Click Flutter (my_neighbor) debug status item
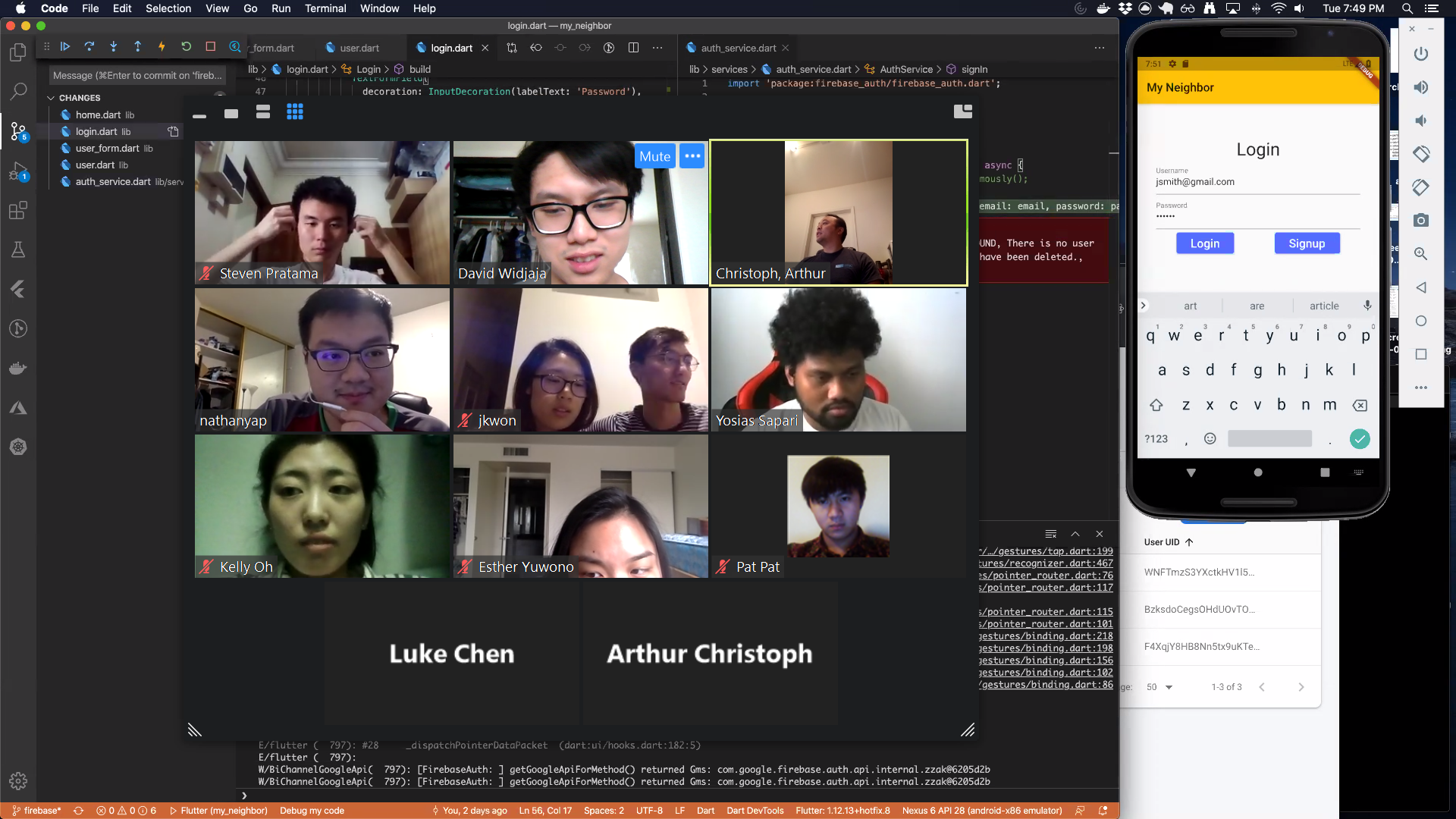1456x819 pixels. coord(218,811)
